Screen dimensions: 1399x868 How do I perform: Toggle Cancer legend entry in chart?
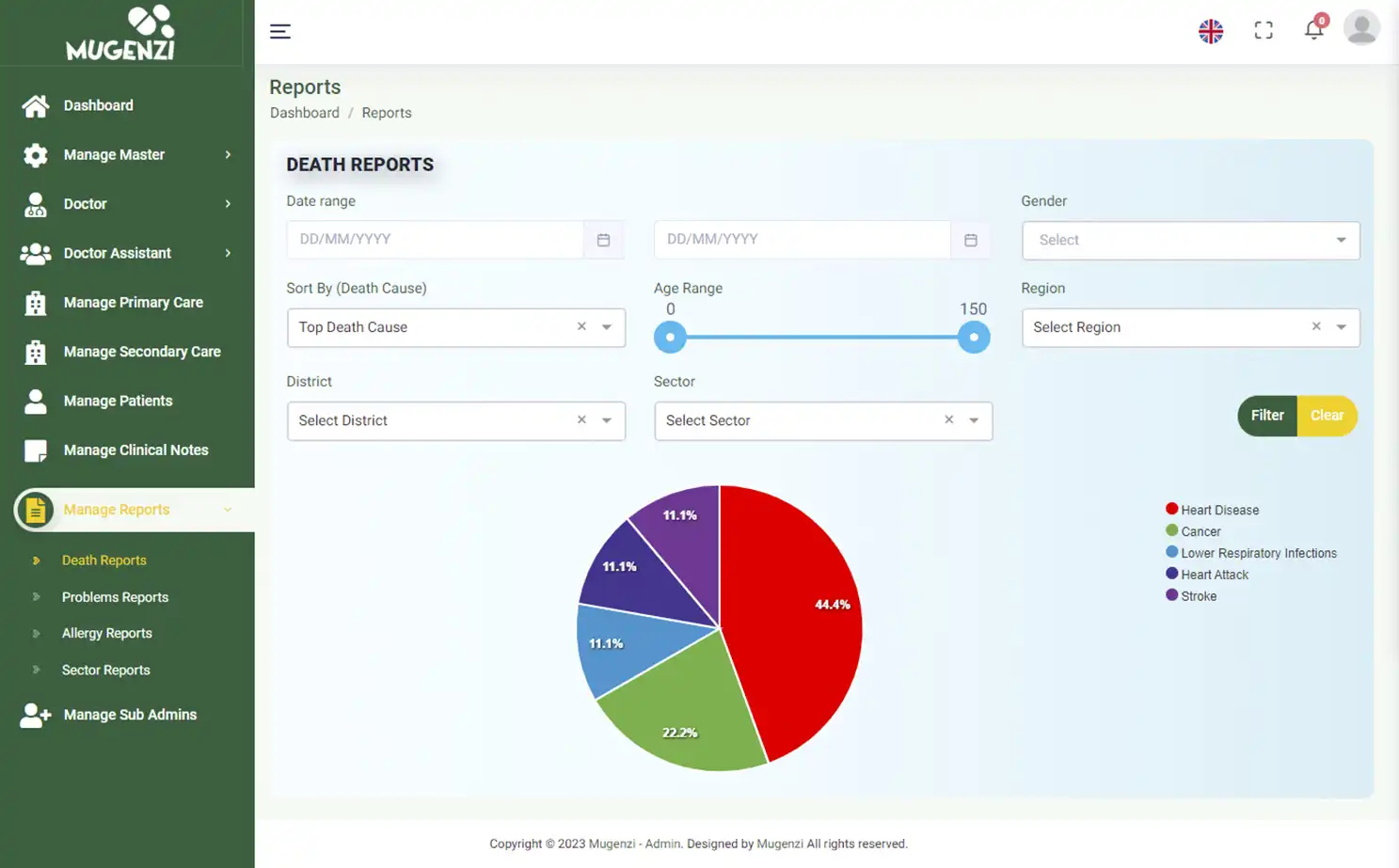(1200, 531)
